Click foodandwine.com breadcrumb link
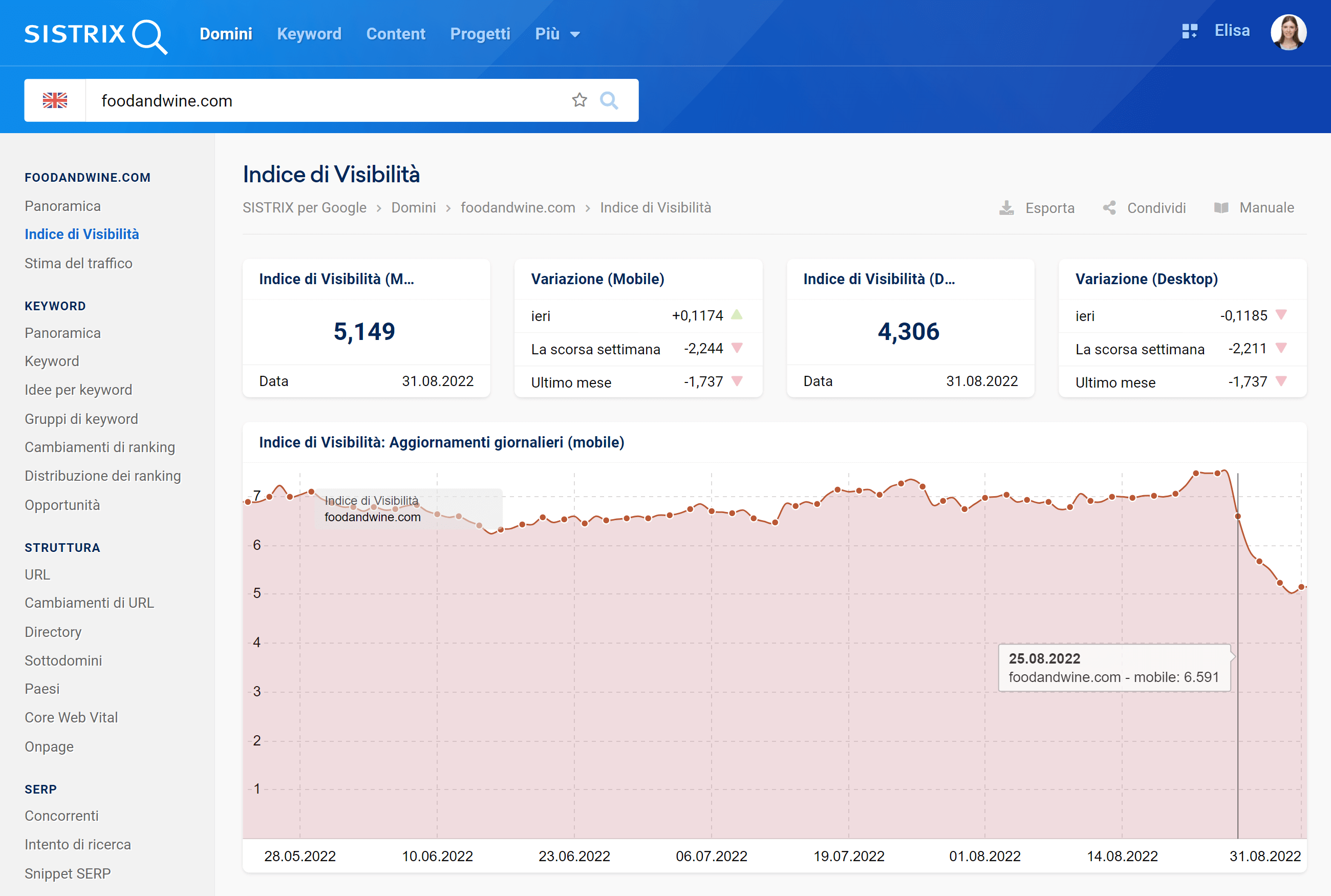The image size is (1331, 896). (x=518, y=207)
